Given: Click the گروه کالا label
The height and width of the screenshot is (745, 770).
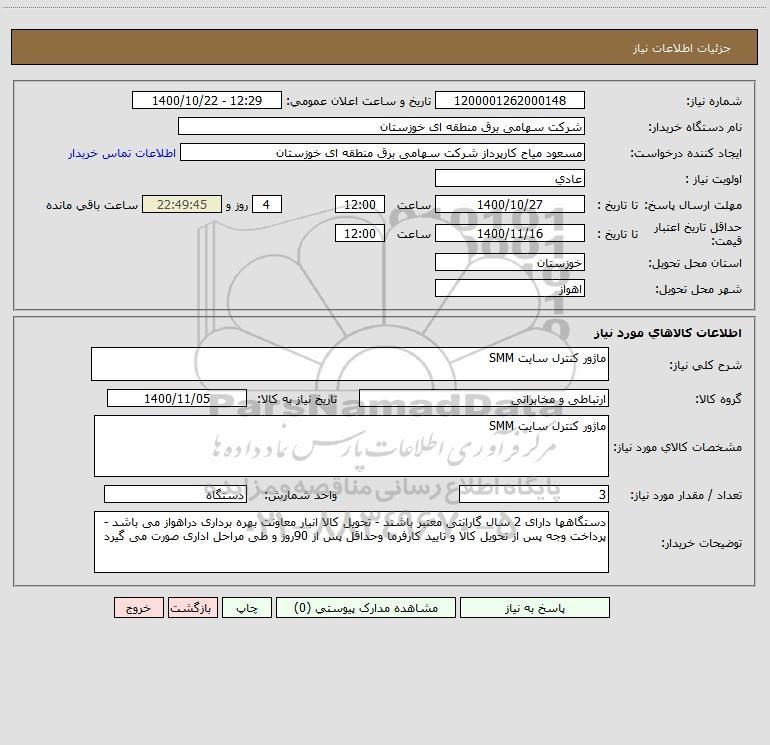Looking at the screenshot, I should (x=718, y=399).
